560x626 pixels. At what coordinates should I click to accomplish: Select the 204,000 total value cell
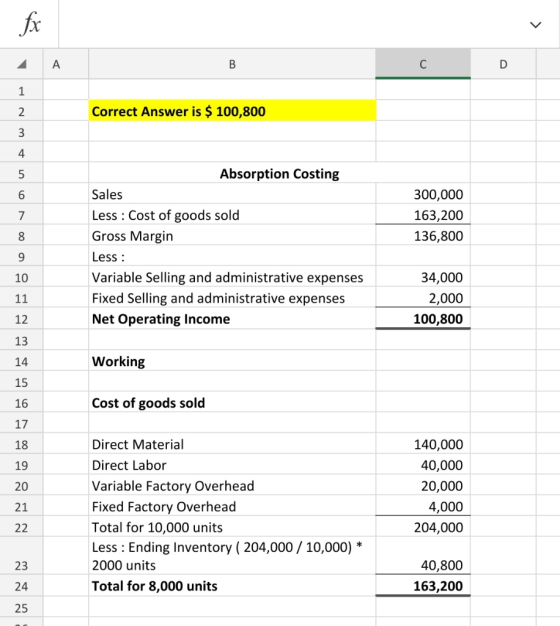tap(423, 527)
